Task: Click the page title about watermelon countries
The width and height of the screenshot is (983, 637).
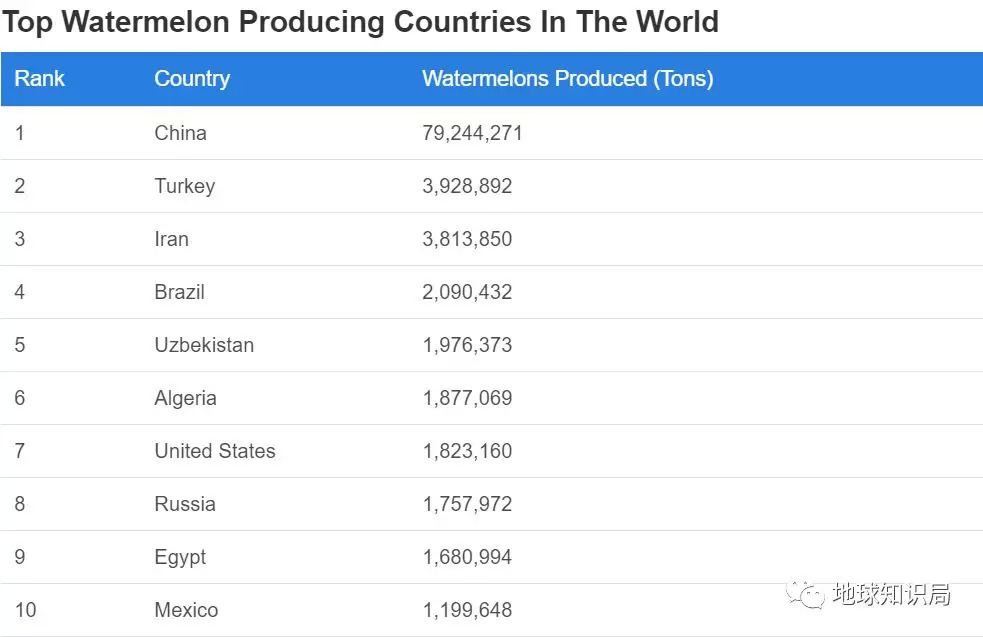Action: [x=360, y=22]
